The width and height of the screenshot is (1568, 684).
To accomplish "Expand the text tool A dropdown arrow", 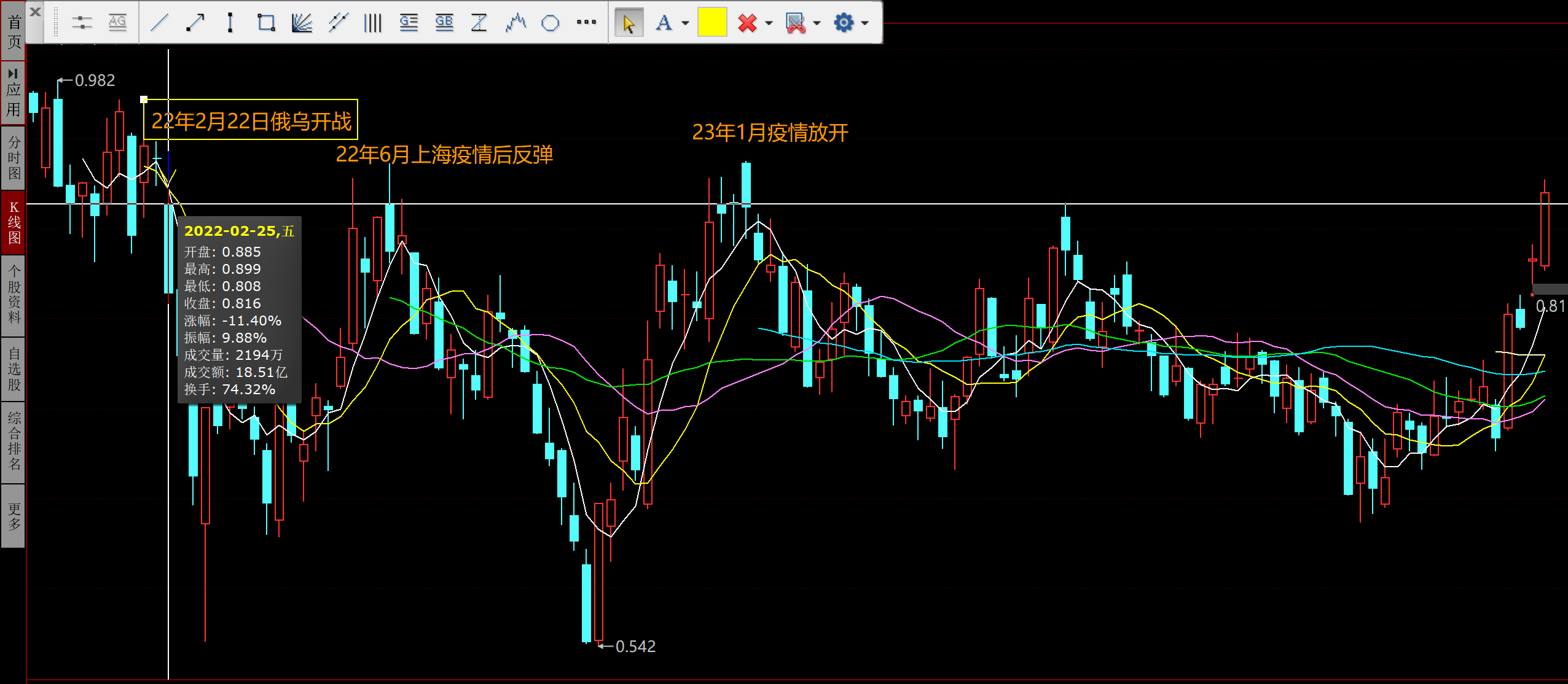I will 686,23.
